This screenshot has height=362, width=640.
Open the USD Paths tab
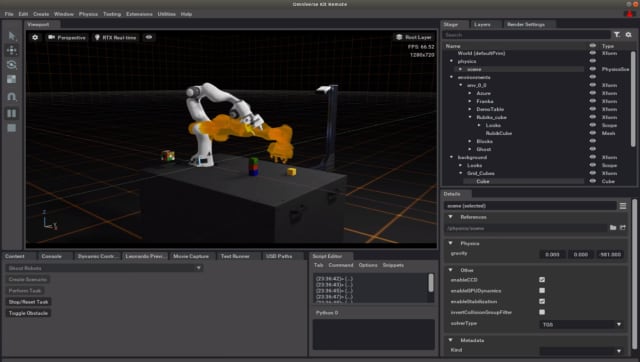click(x=279, y=256)
